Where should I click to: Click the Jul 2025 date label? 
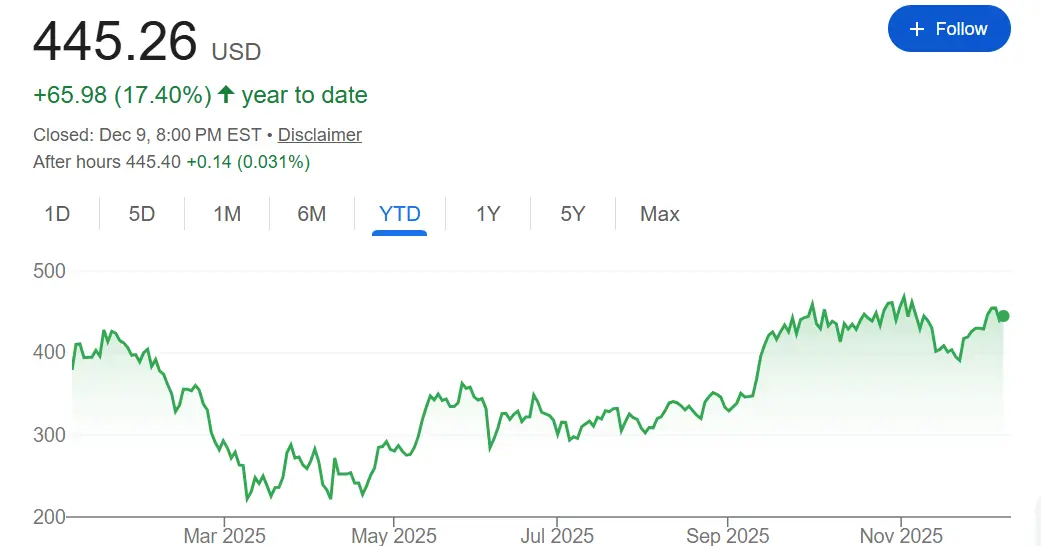[x=559, y=536]
